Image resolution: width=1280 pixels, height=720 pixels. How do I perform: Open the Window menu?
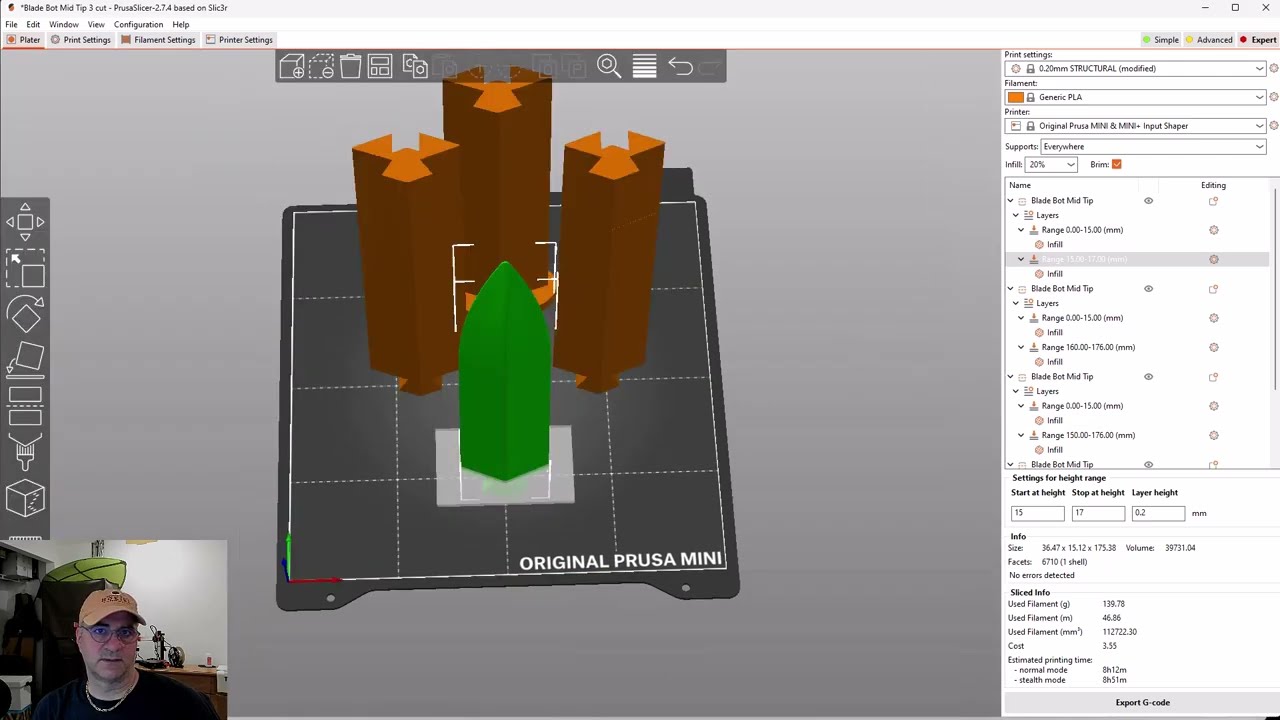(x=63, y=24)
